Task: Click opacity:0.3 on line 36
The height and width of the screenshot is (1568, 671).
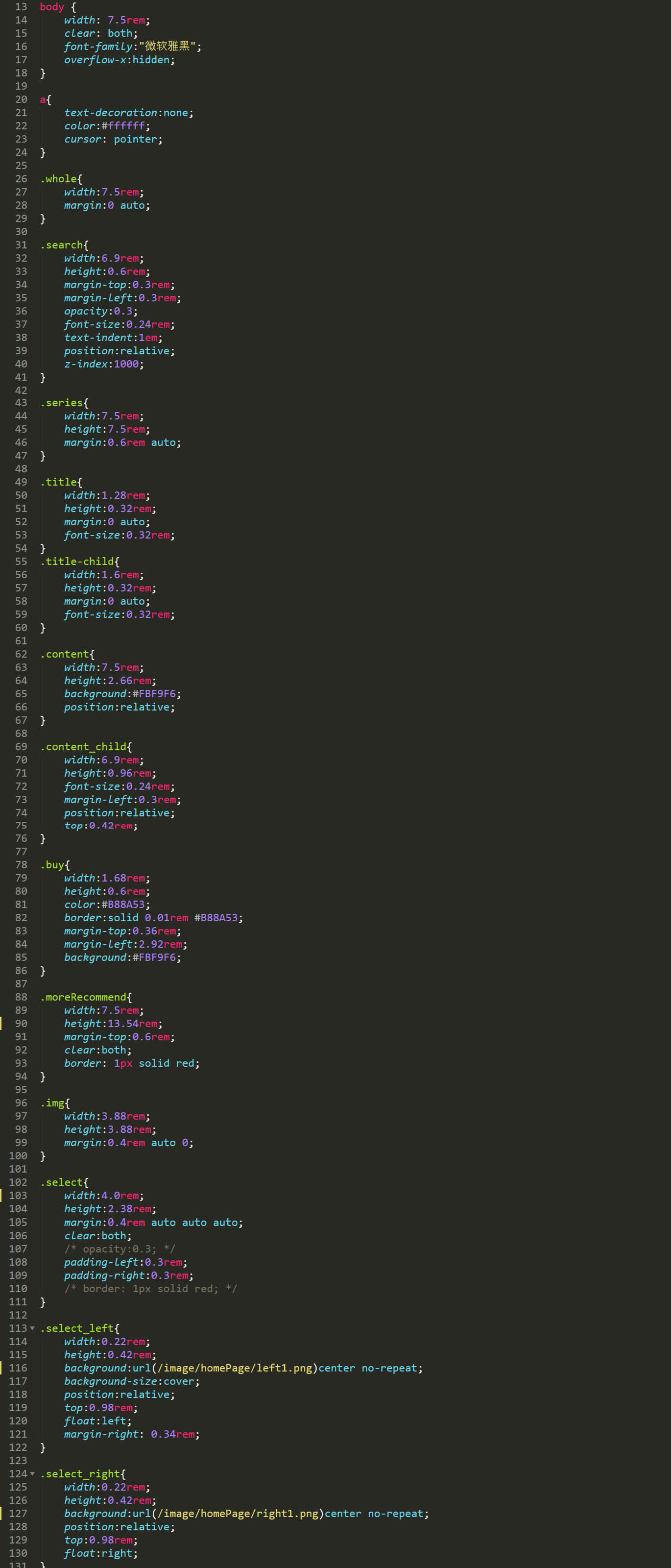Action: [x=101, y=311]
